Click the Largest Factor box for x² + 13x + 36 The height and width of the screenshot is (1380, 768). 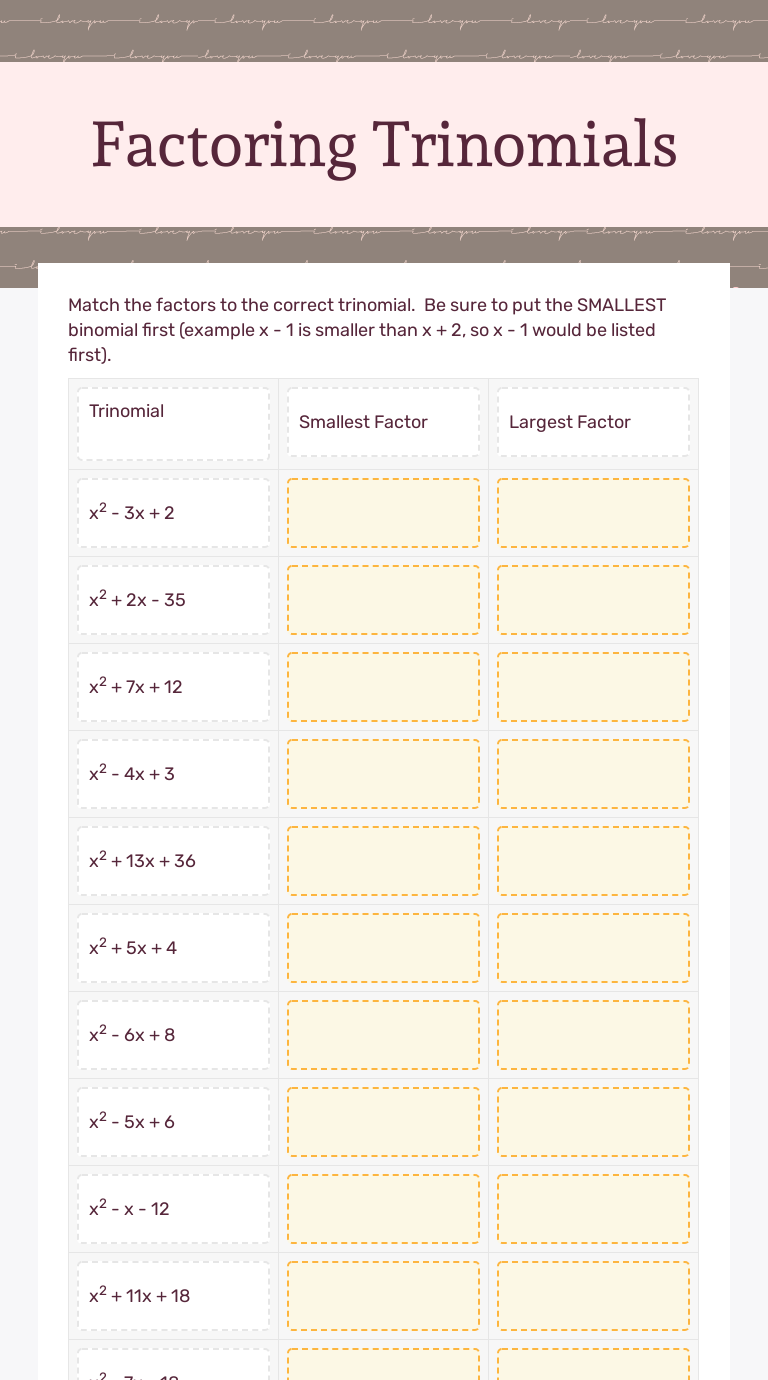(593, 861)
